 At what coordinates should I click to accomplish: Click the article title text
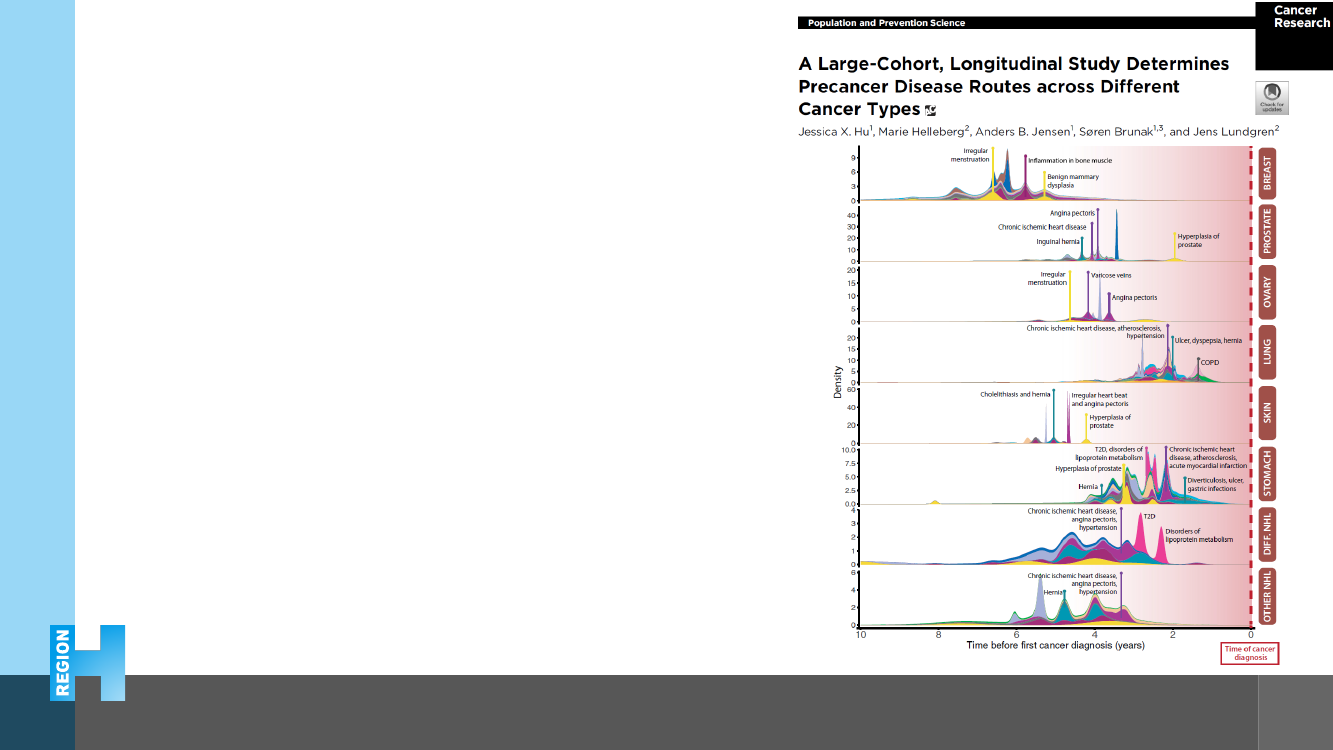(1013, 86)
